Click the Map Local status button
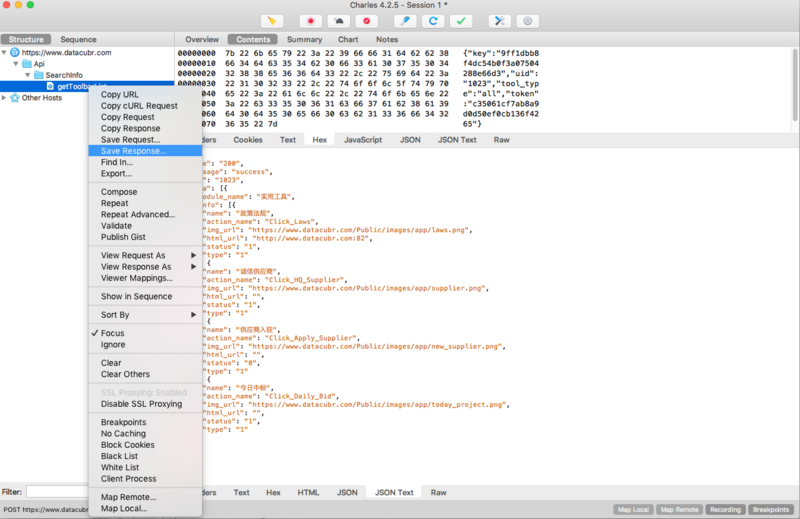This screenshot has height=519, width=800. point(633,509)
